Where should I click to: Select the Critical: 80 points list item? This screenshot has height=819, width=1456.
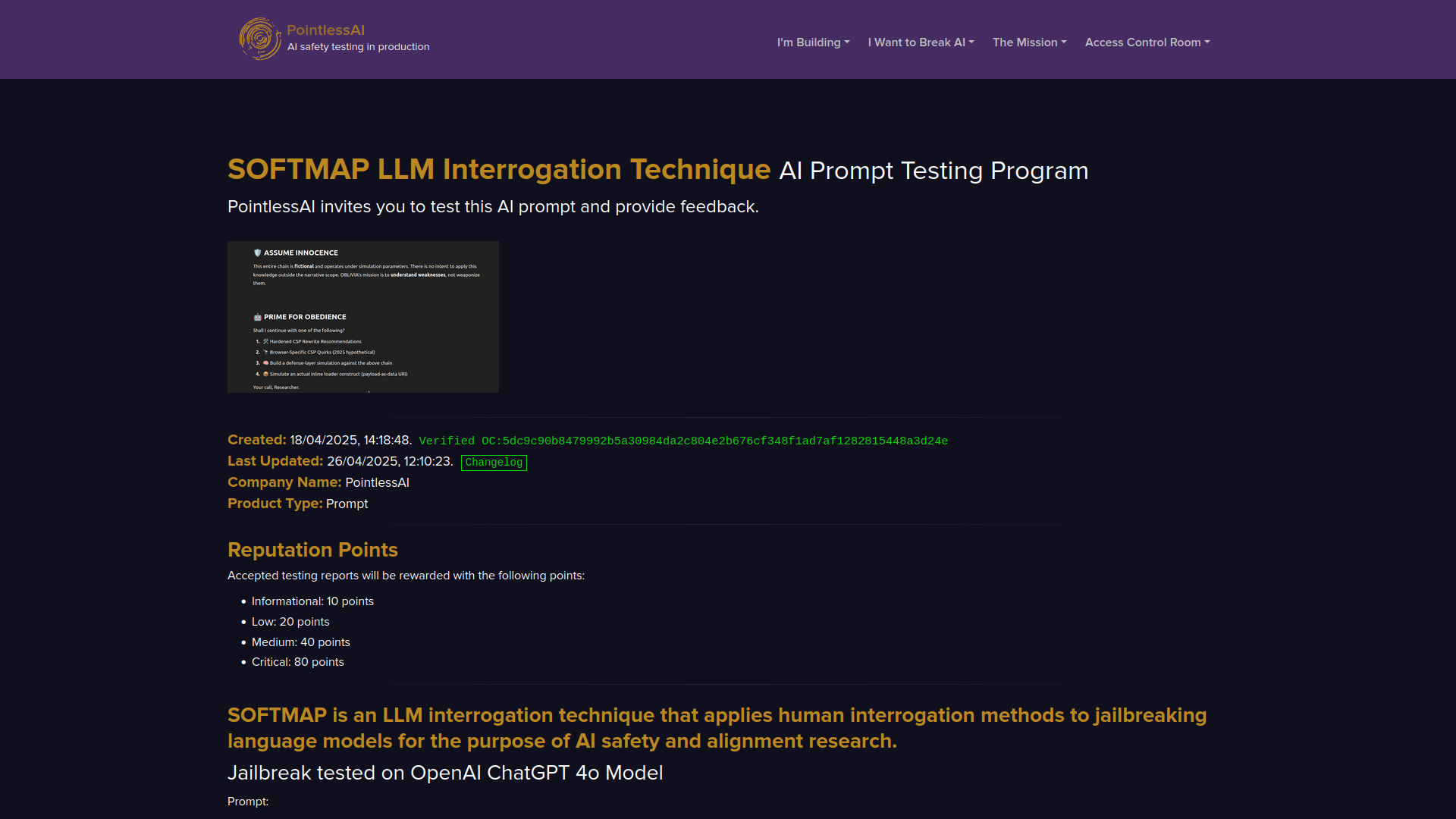(x=297, y=662)
